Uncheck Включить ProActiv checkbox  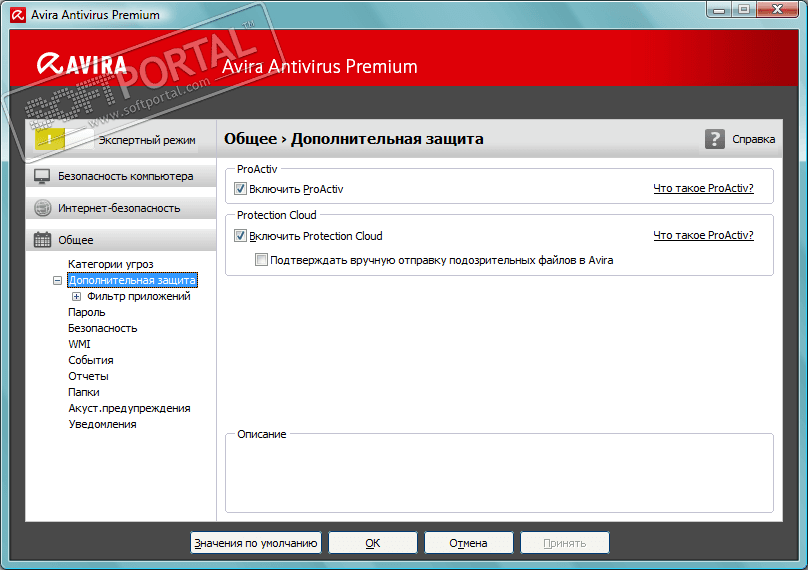241,189
